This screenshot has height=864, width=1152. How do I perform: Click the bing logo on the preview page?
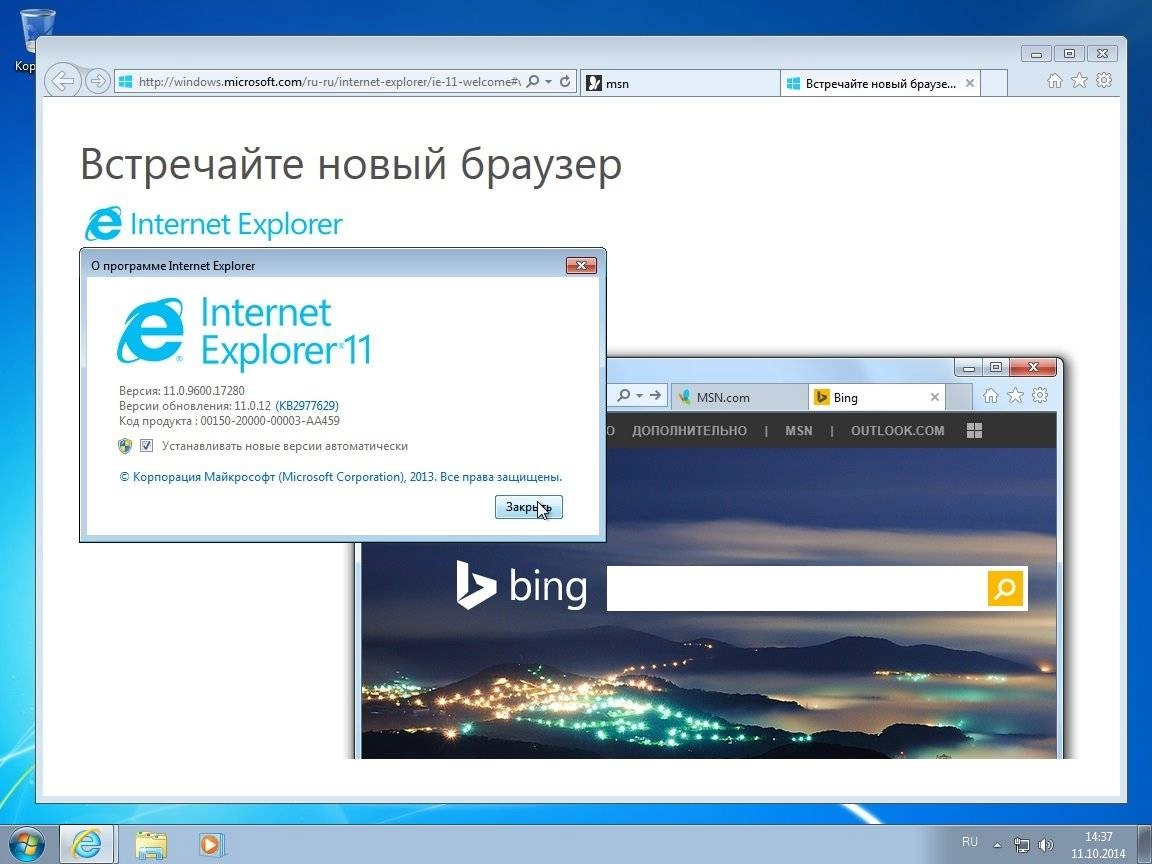pos(521,586)
